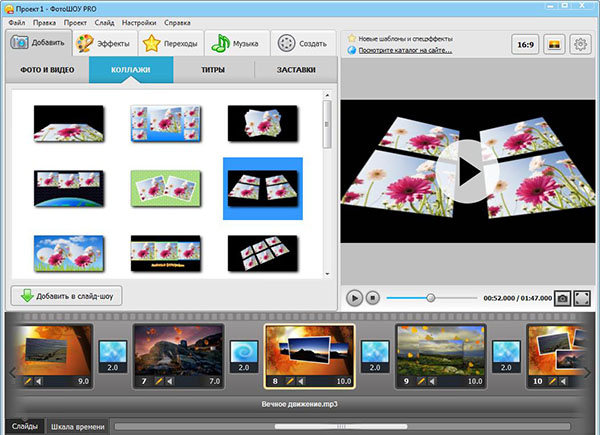Select the green background two-photo collage
The width and height of the screenshot is (600, 435).
point(166,189)
